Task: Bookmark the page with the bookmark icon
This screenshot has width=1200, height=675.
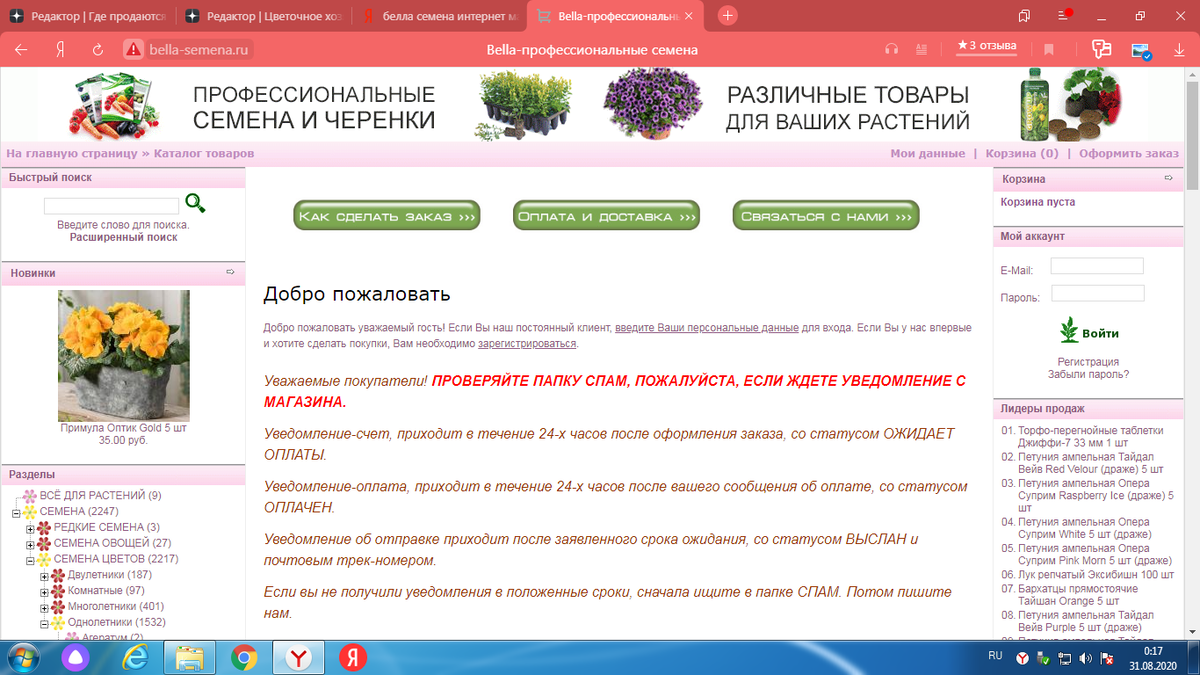Action: pyautogui.click(x=1049, y=49)
